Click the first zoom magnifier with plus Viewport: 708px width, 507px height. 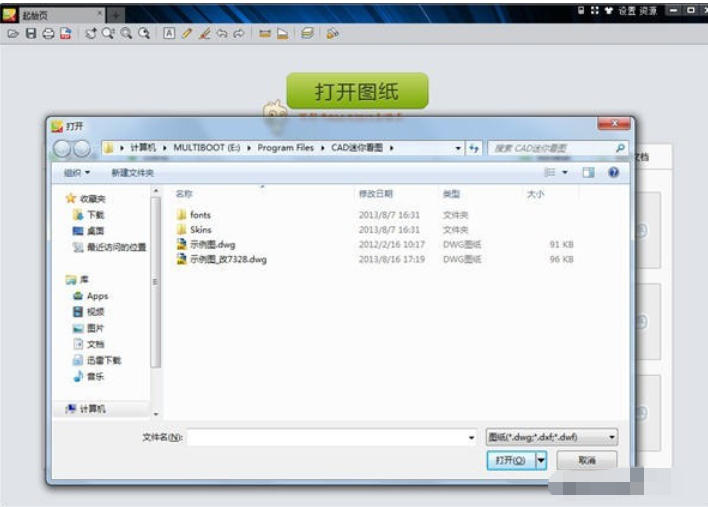click(x=108, y=33)
